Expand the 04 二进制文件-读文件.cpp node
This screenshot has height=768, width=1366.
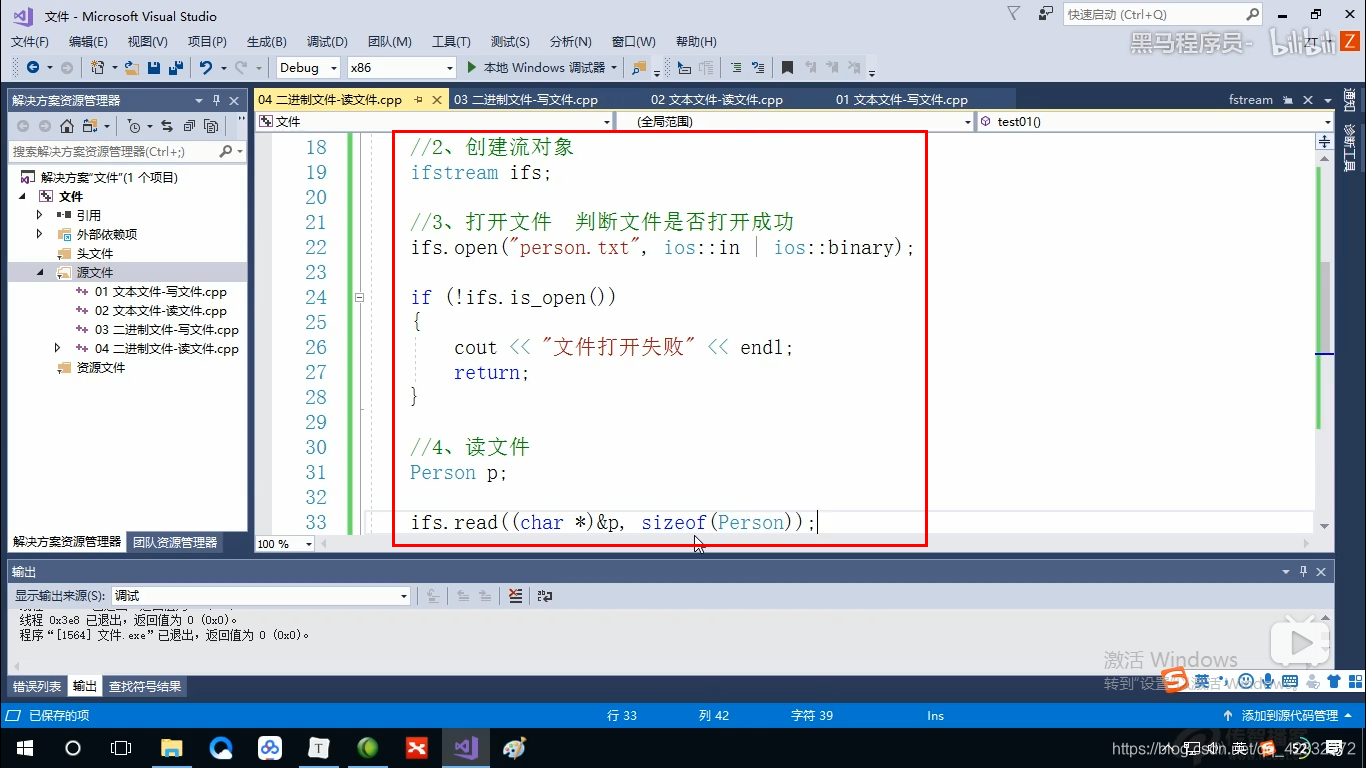pyautogui.click(x=57, y=348)
